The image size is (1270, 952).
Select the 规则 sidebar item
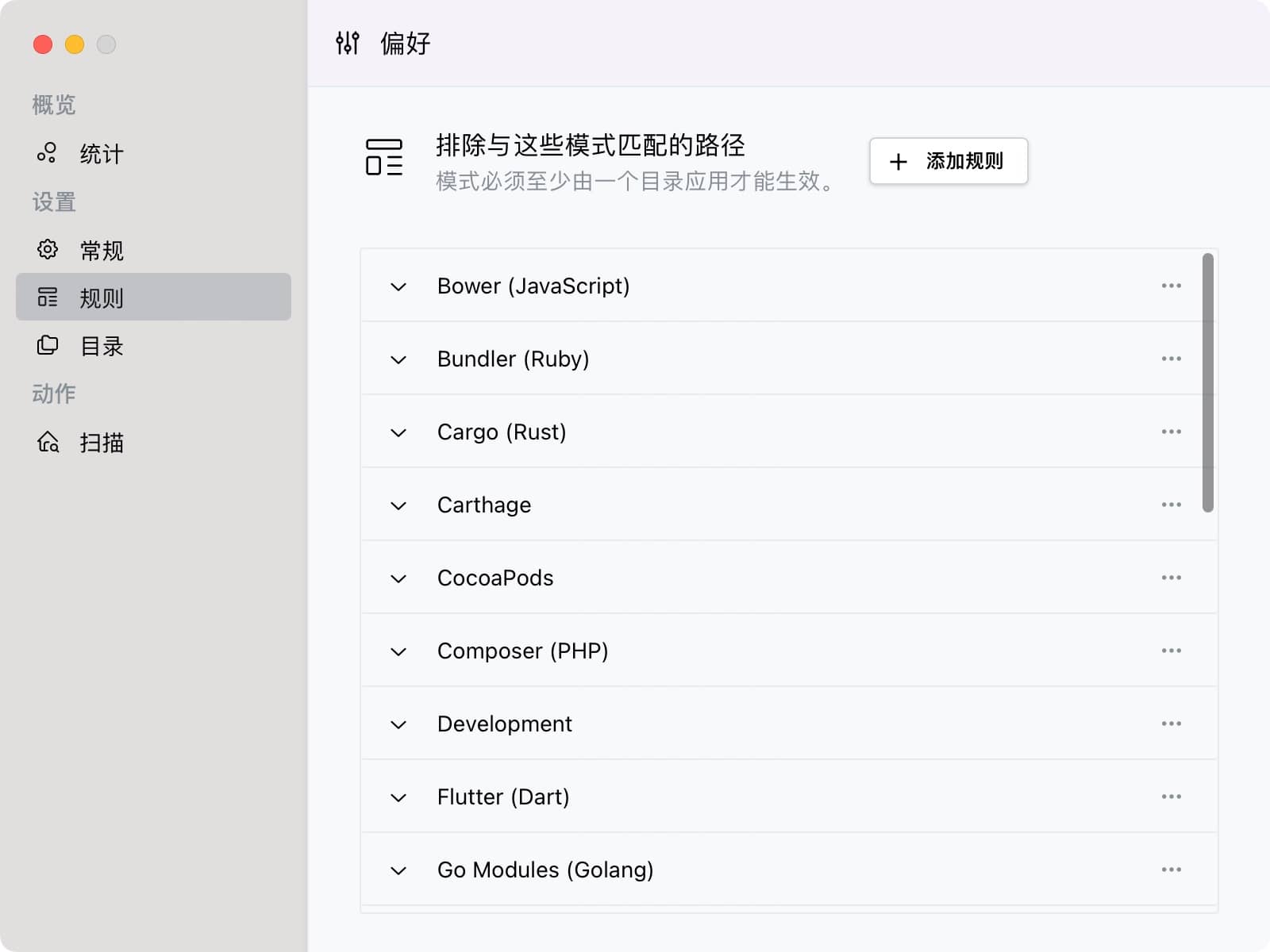[x=153, y=297]
